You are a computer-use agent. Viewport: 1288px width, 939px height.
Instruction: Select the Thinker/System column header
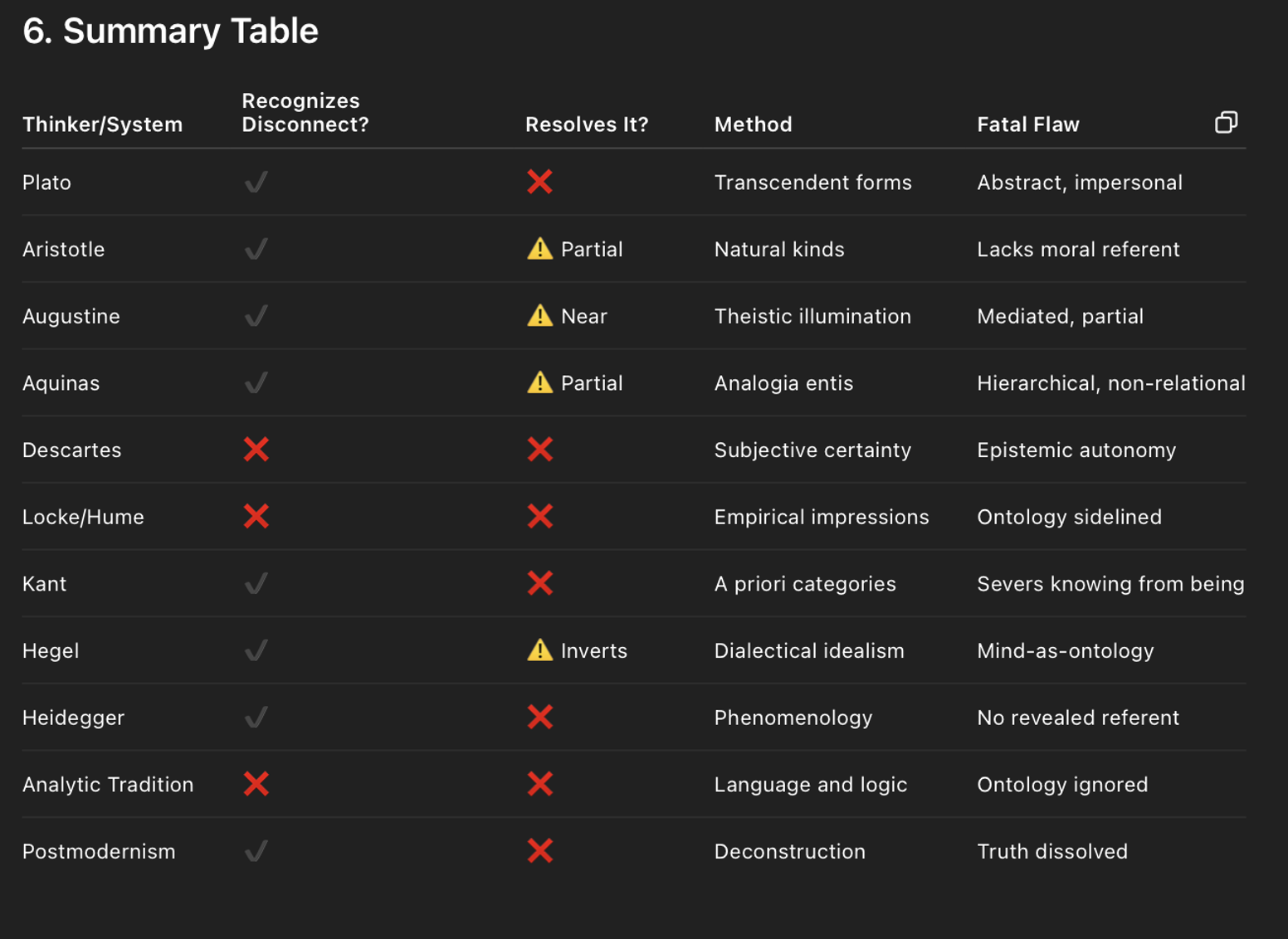click(102, 124)
